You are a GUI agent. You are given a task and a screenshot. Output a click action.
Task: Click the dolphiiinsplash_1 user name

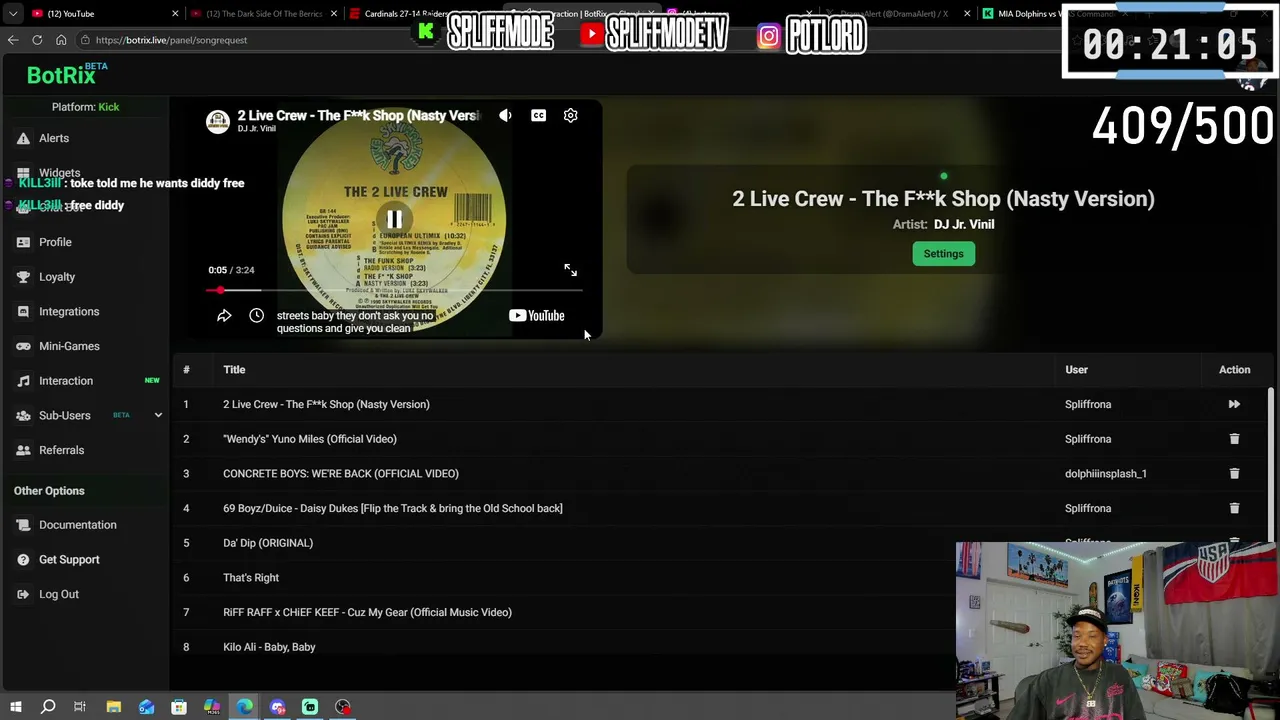(x=1106, y=474)
